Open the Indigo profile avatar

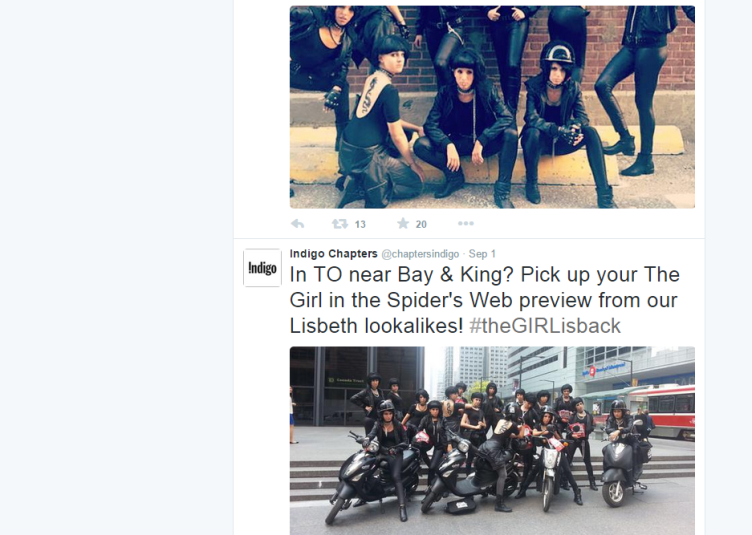point(262,268)
